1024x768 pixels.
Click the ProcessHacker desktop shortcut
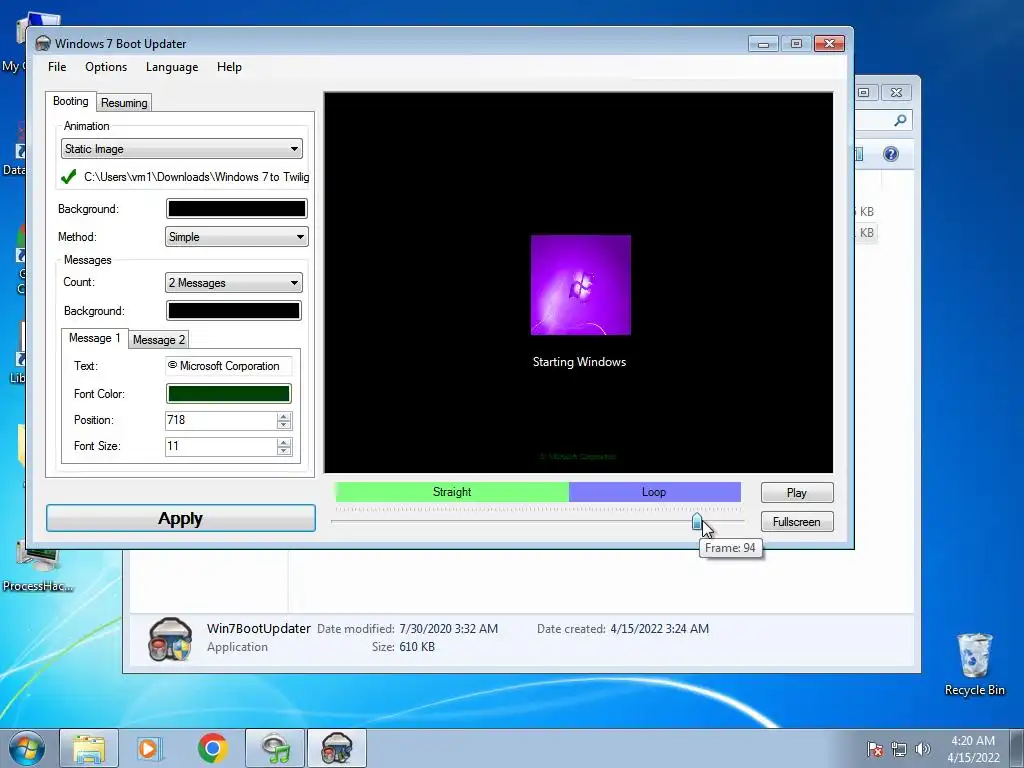click(38, 566)
